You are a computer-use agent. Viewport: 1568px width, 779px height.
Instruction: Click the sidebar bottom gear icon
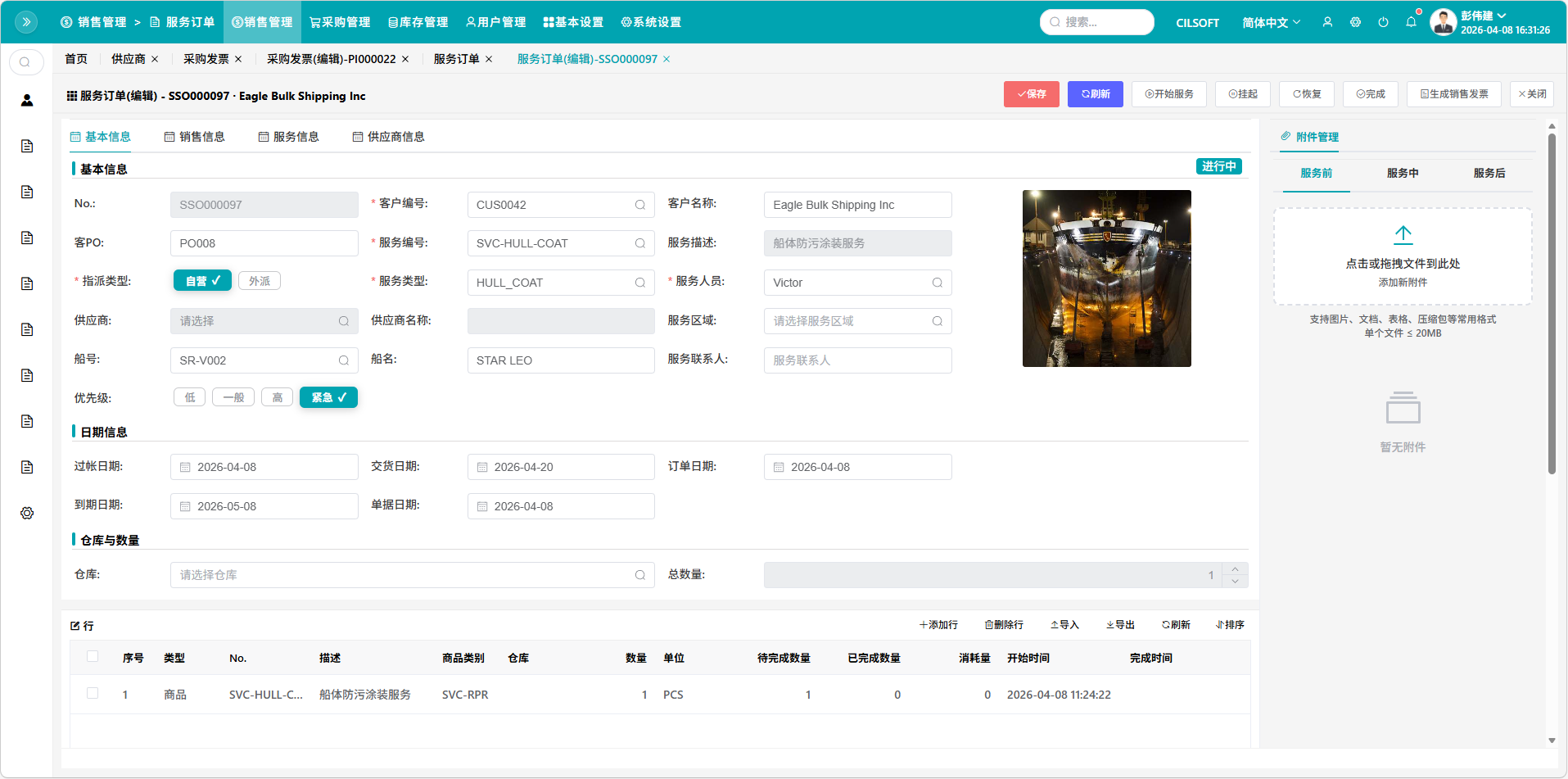pyautogui.click(x=27, y=513)
